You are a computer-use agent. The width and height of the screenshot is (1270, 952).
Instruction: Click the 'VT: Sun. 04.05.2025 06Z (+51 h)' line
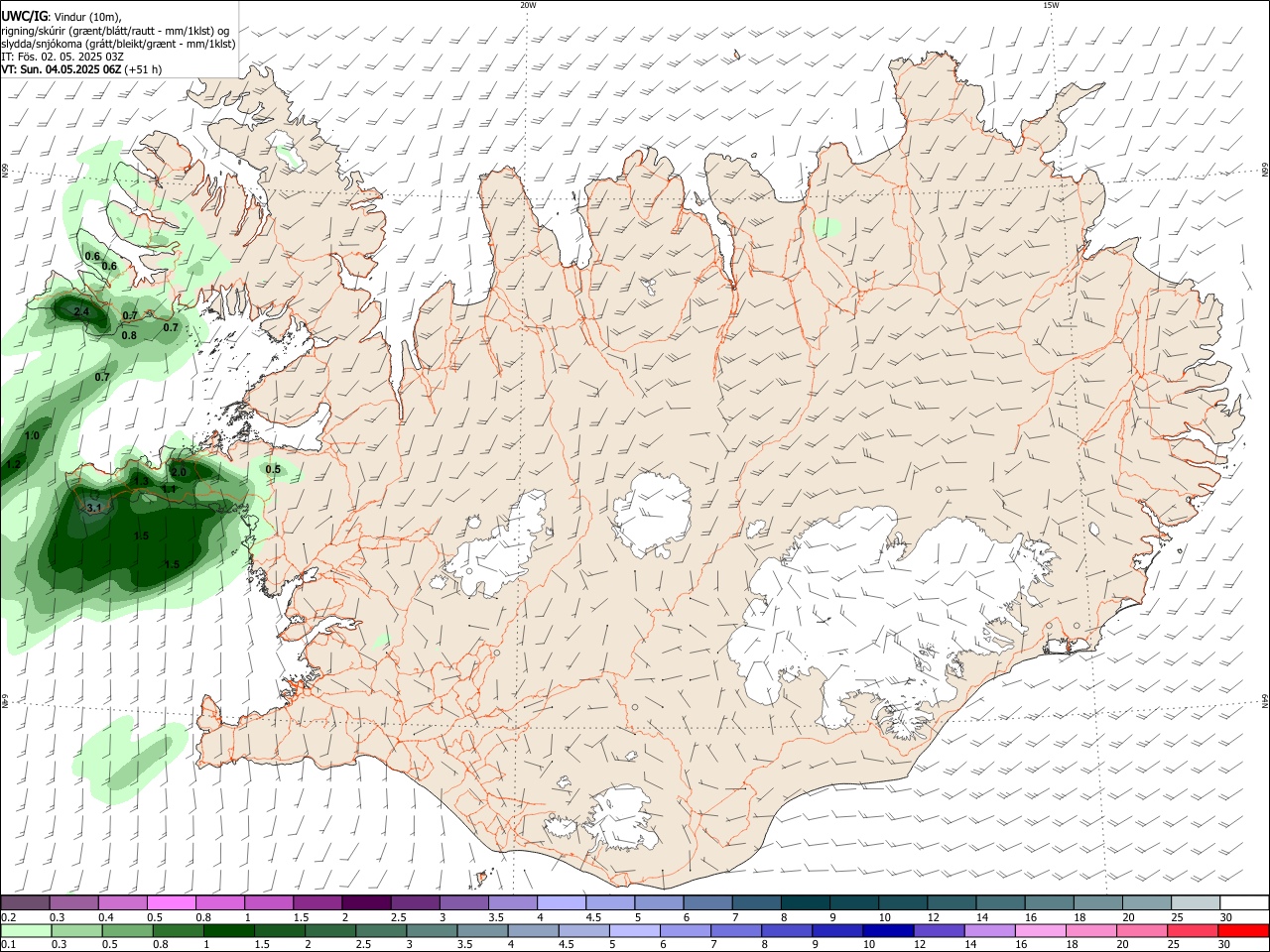click(81, 69)
